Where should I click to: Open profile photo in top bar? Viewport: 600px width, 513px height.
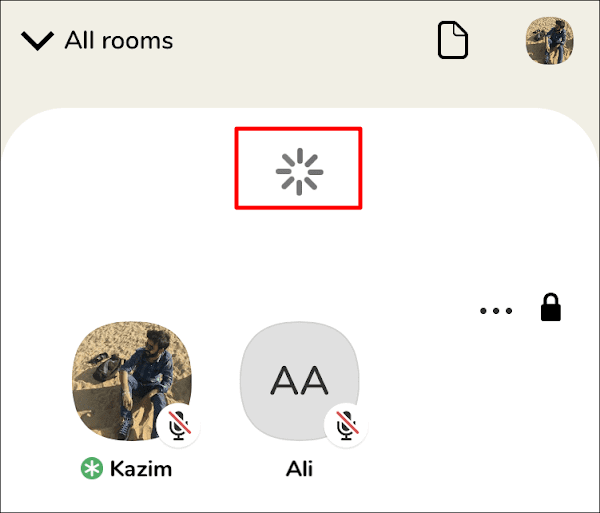(x=549, y=40)
